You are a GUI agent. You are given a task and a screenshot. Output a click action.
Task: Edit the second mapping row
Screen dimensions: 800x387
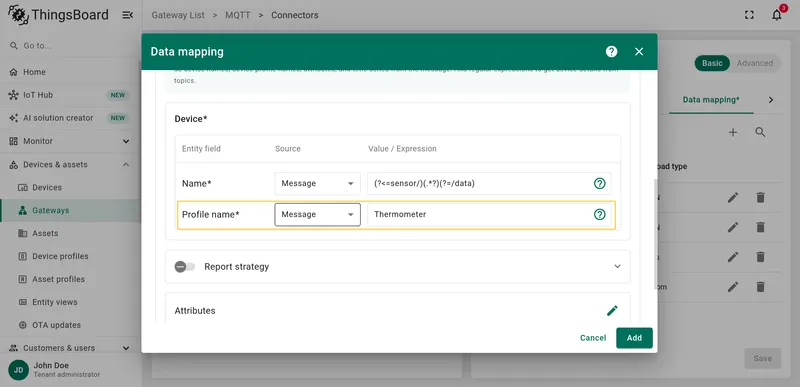click(733, 227)
